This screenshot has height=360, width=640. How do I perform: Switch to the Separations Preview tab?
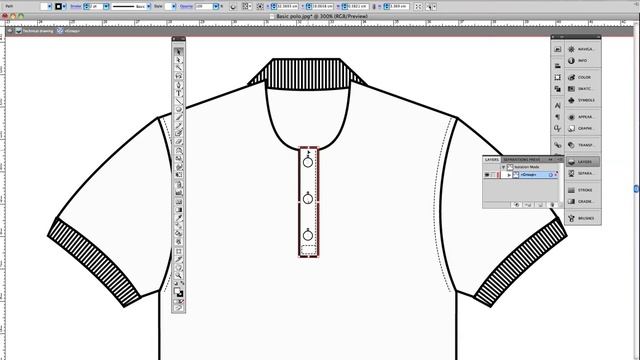[522, 160]
